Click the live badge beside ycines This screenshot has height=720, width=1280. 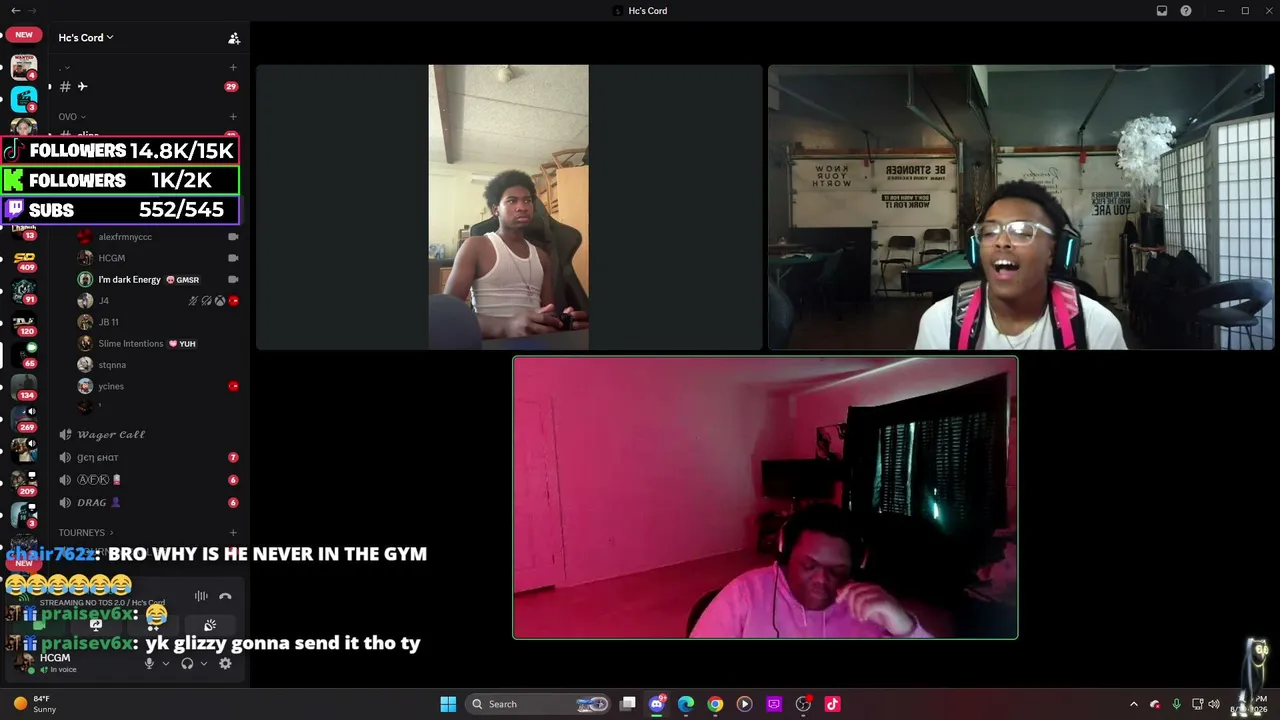[233, 386]
